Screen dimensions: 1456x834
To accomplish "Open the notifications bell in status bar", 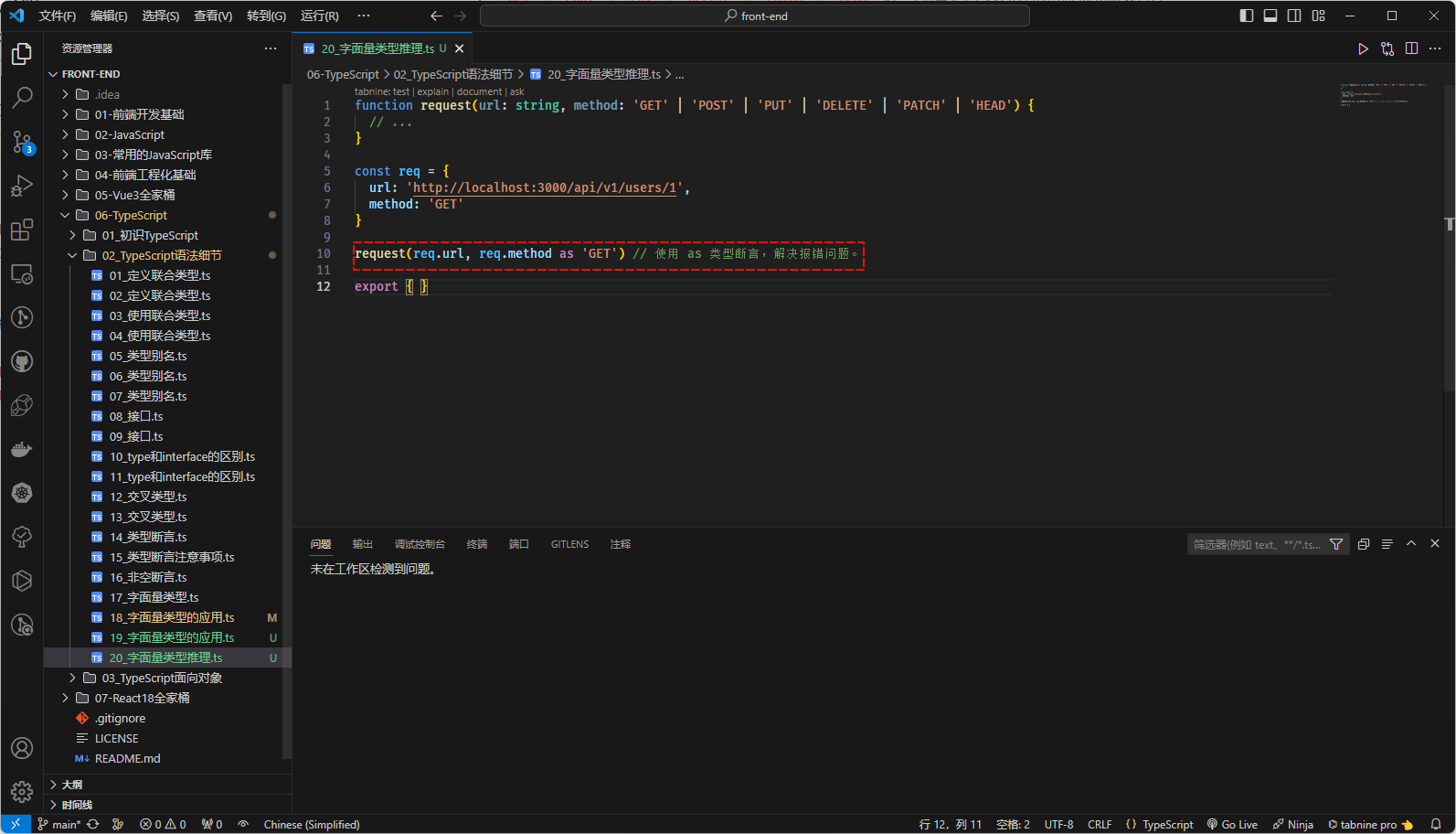I will 1436,824.
